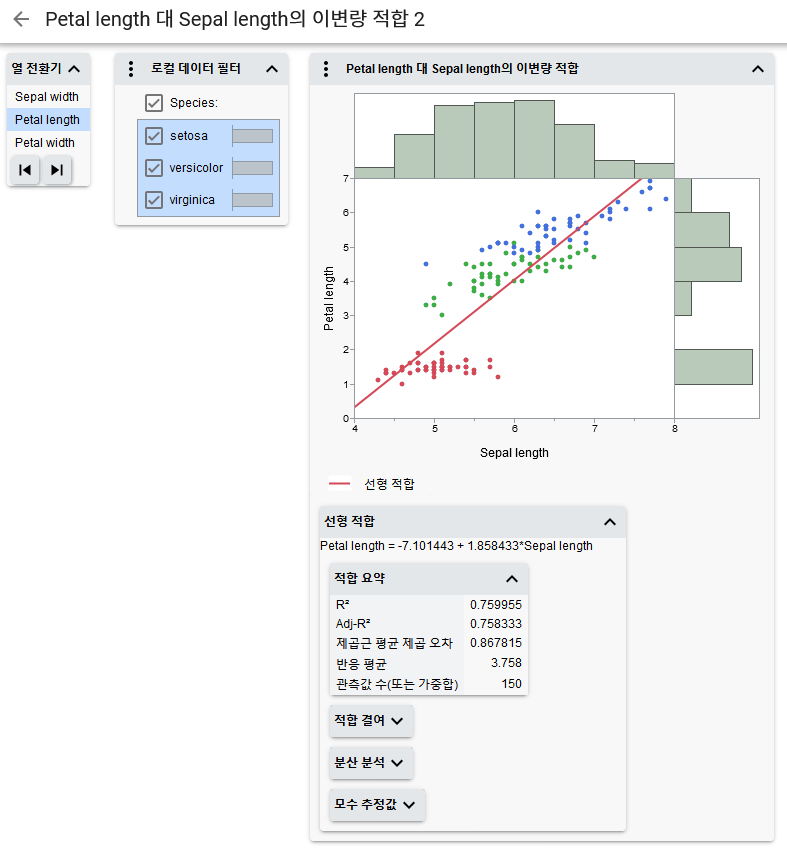Go to next column in switcher
The height and width of the screenshot is (852, 787).
(57, 170)
